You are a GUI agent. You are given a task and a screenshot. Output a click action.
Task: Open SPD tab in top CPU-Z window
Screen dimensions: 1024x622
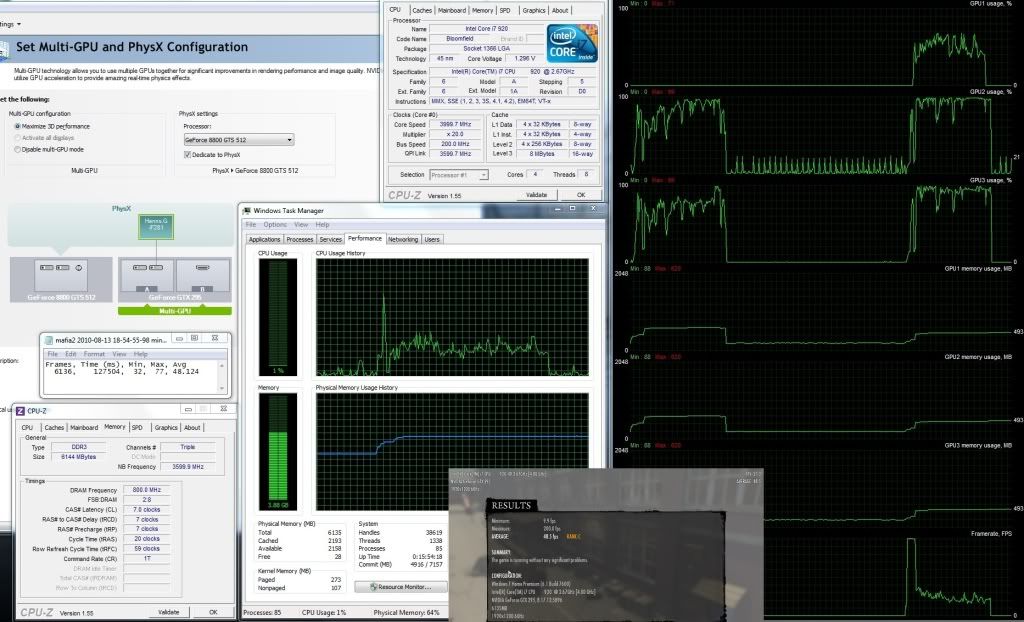(x=505, y=10)
